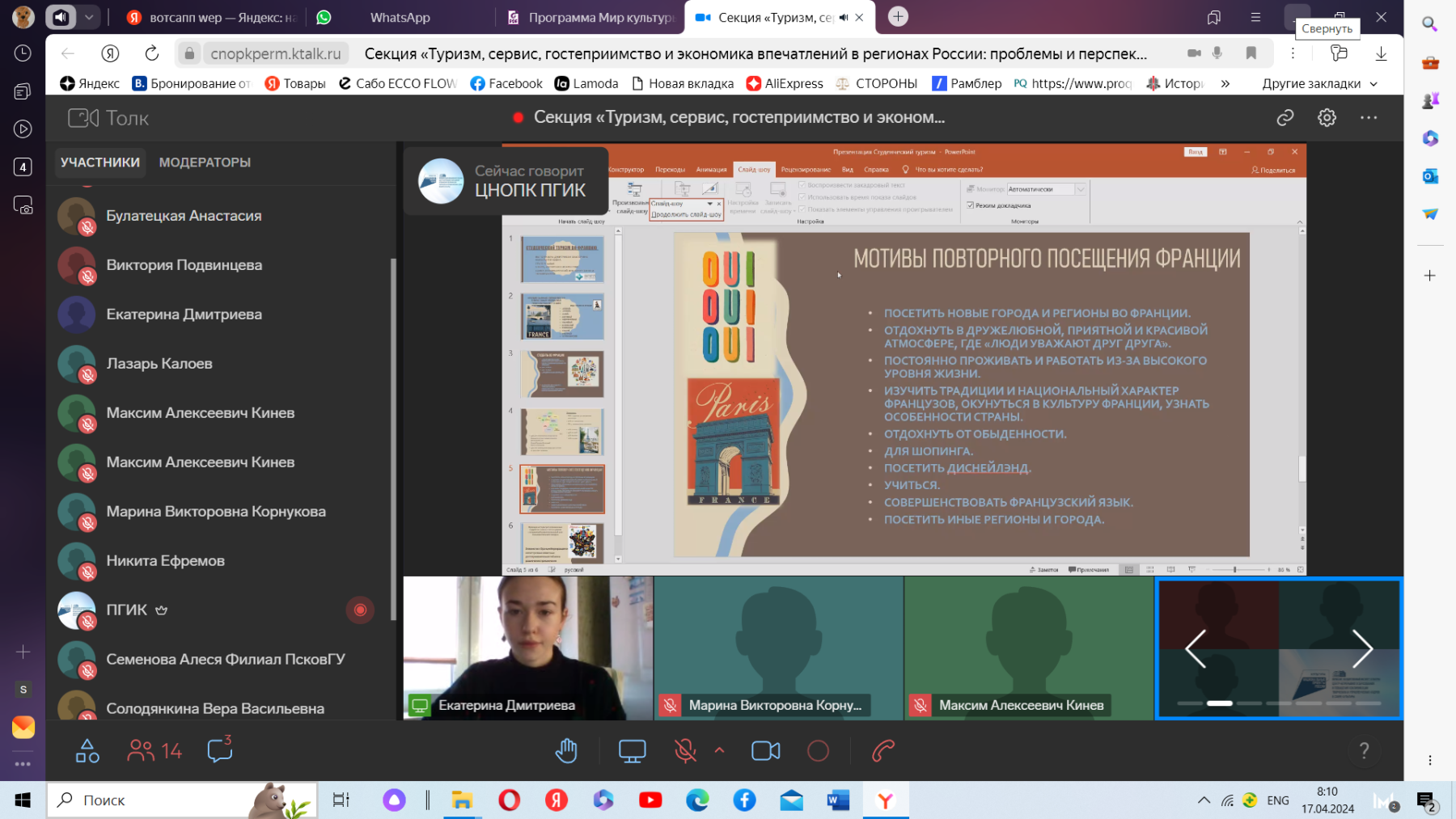1456x819 pixels.
Task: Open Другие закладки dropdown
Action: click(1320, 83)
